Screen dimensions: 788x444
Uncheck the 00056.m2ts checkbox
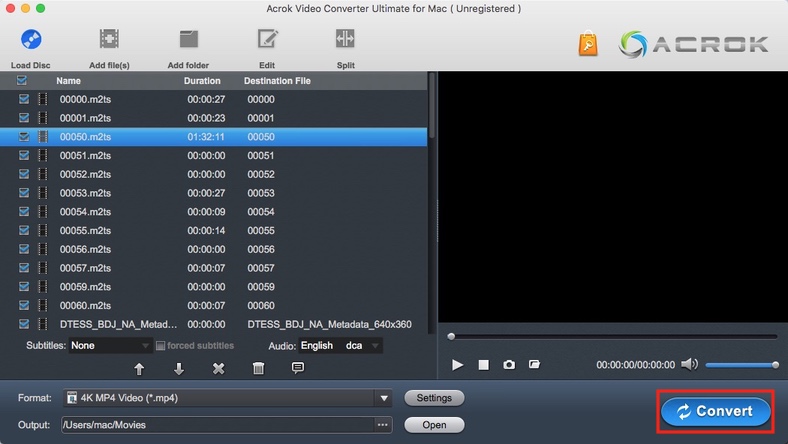pos(24,249)
